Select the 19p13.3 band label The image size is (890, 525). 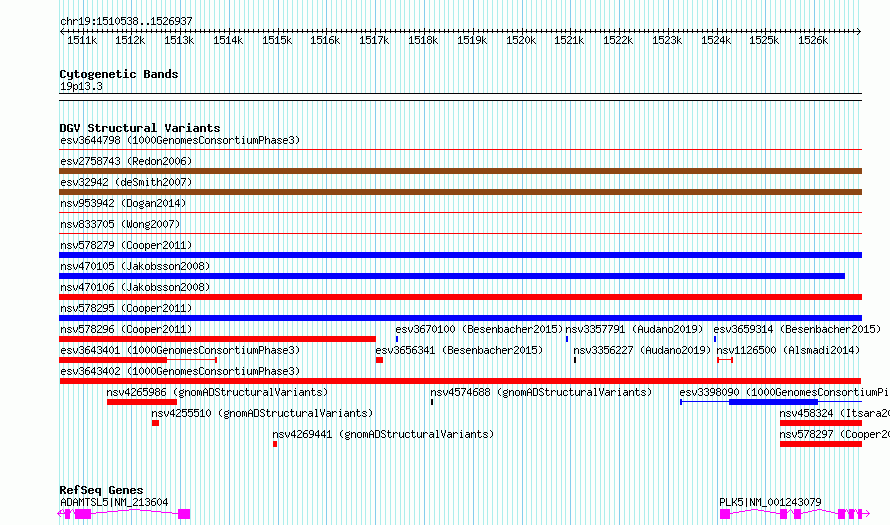(x=81, y=86)
